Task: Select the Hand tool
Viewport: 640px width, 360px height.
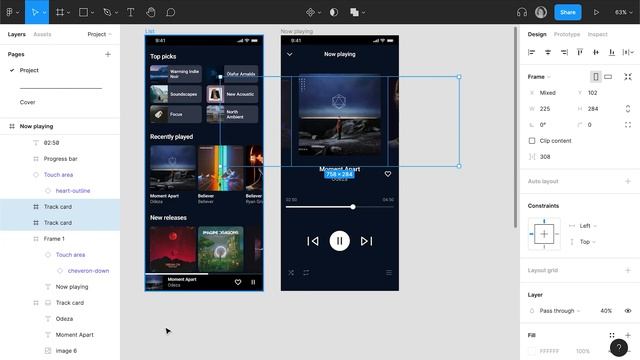Action: point(151,12)
